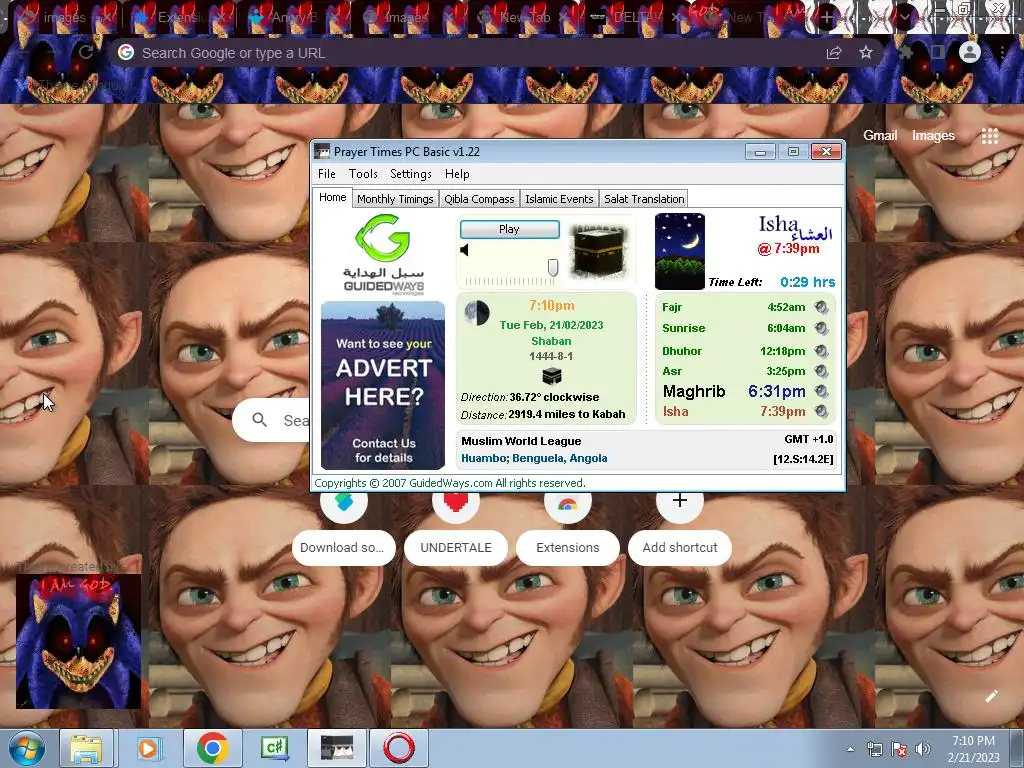Open the Windows Start button
This screenshot has height=768, width=1024.
[x=26, y=748]
